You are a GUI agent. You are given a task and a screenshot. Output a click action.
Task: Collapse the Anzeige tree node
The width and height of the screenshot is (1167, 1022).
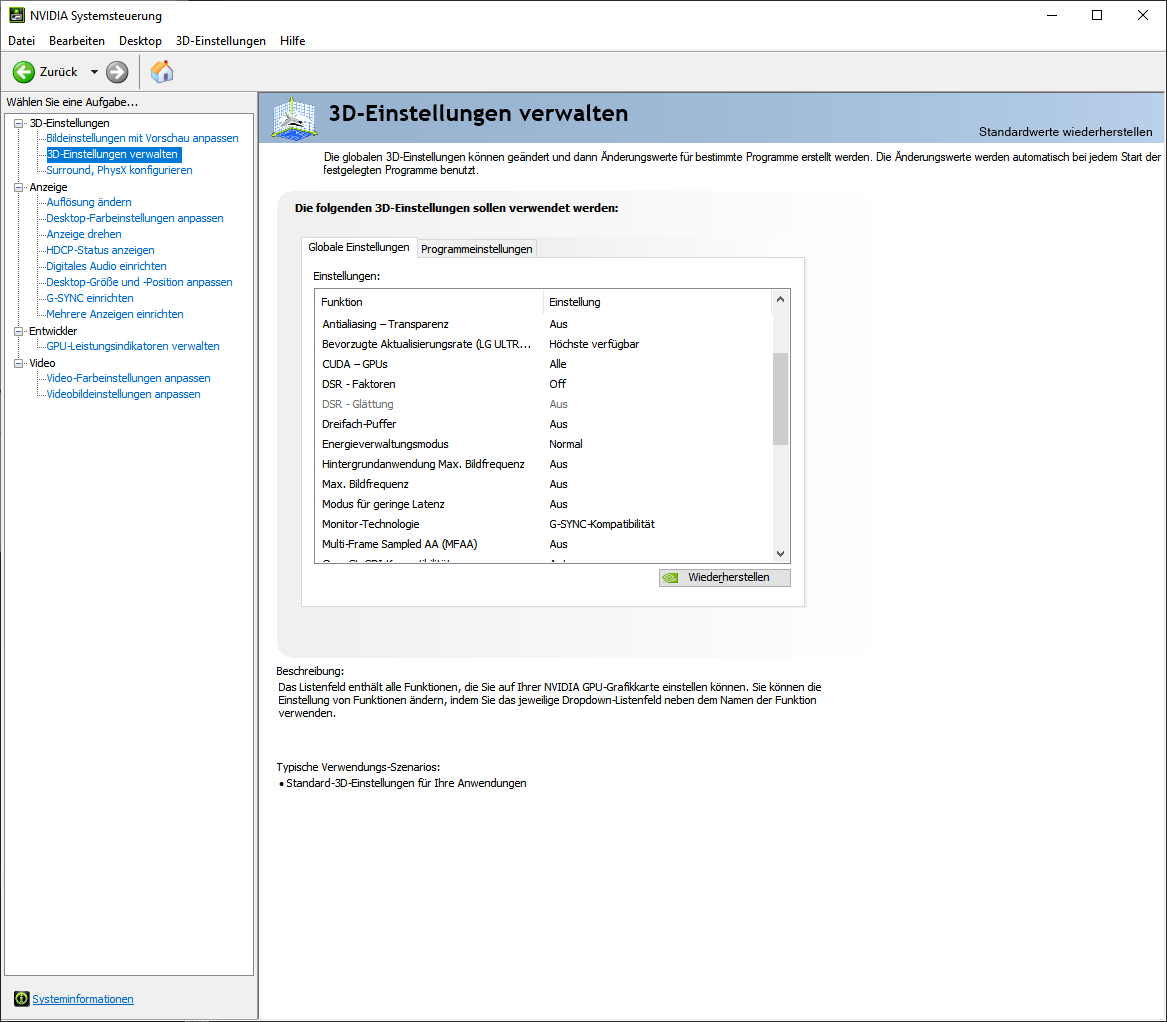[19, 188]
